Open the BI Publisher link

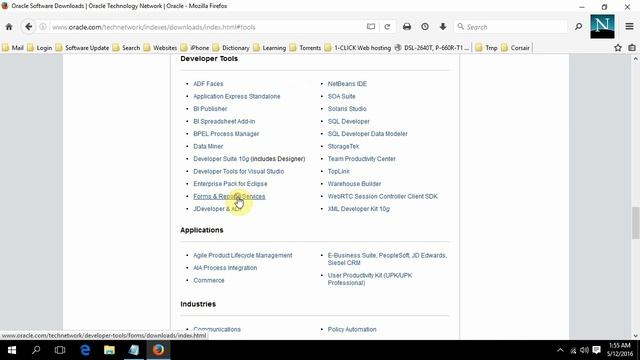coord(210,109)
